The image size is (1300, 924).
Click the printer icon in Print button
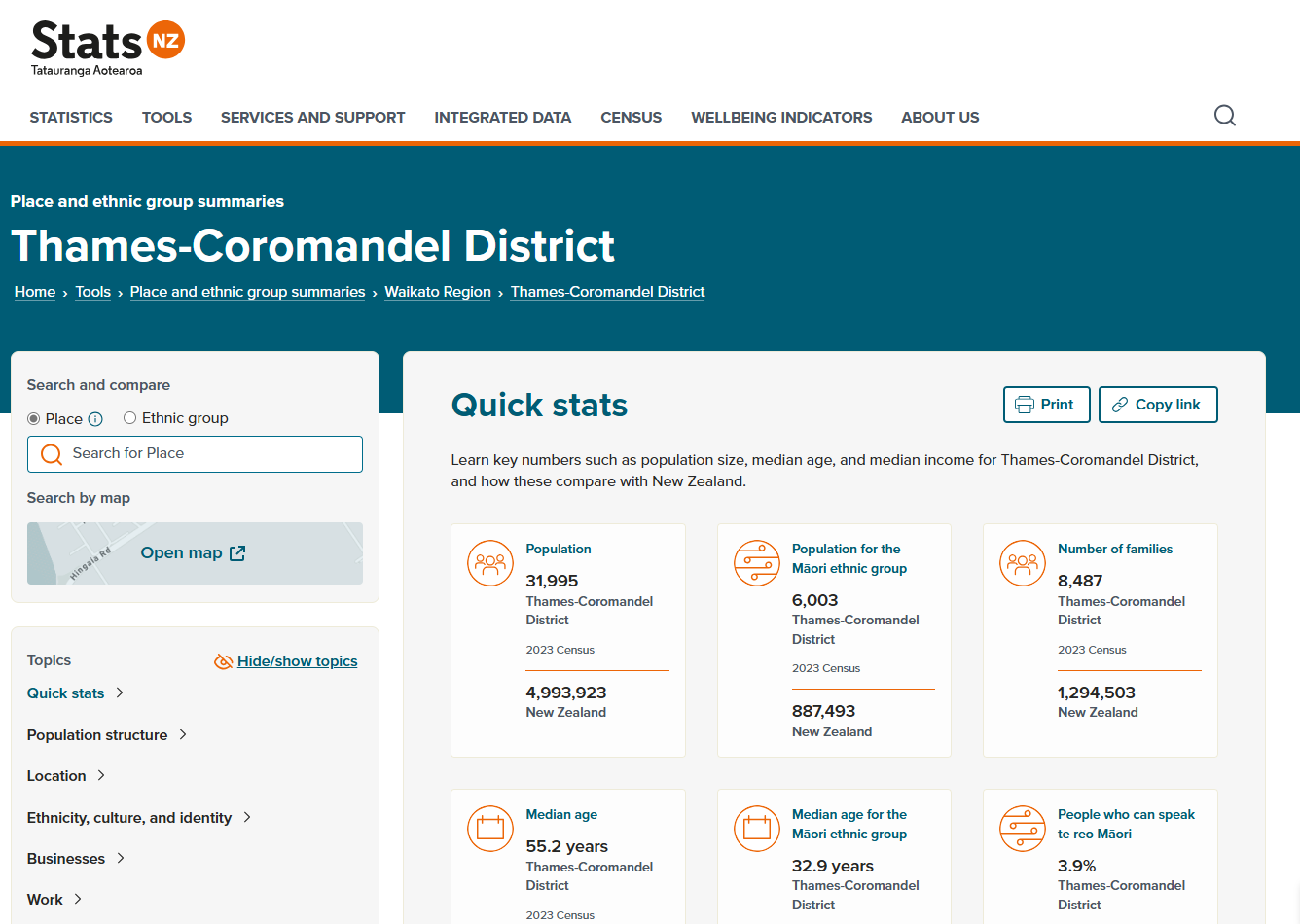pos(1025,405)
